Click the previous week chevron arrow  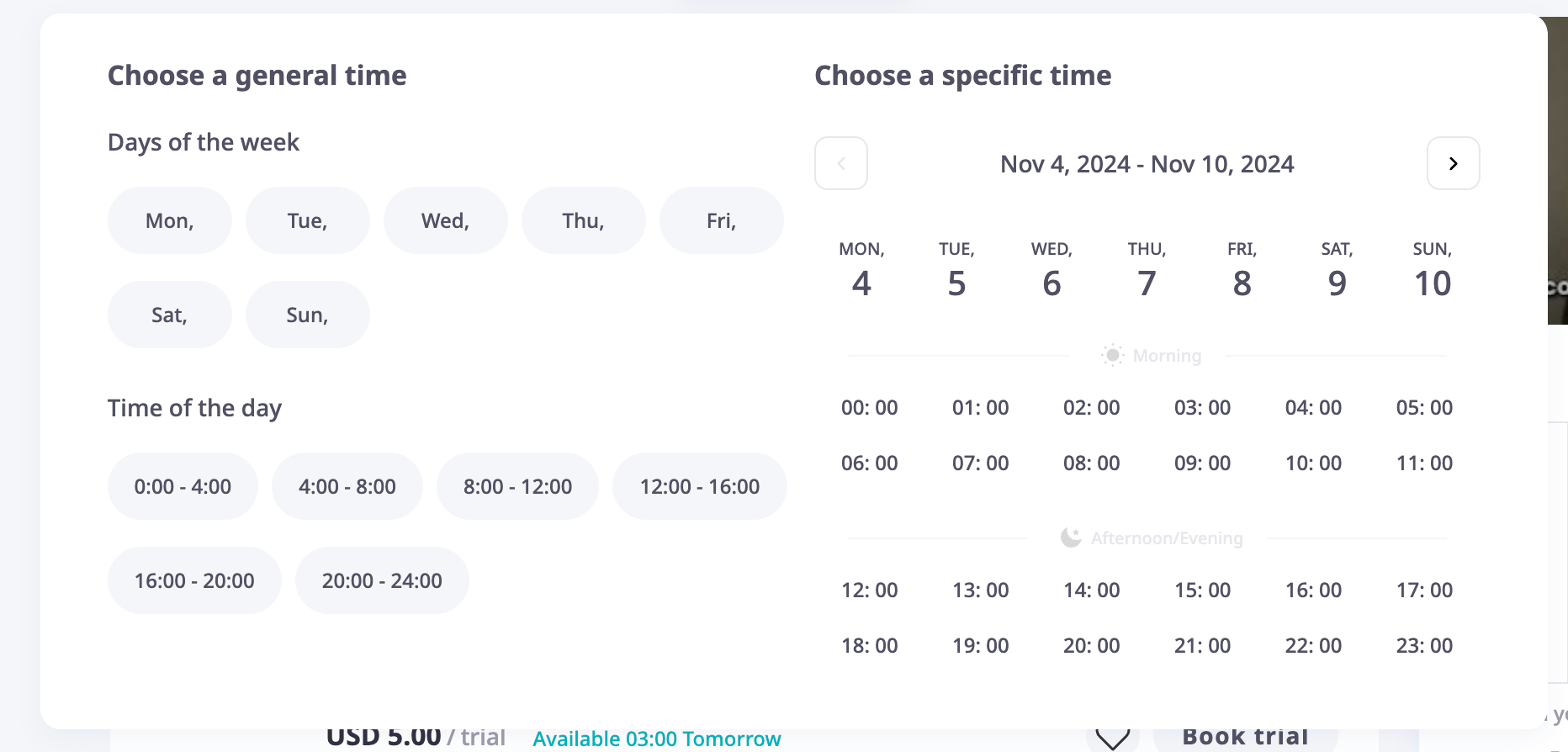pyautogui.click(x=841, y=163)
